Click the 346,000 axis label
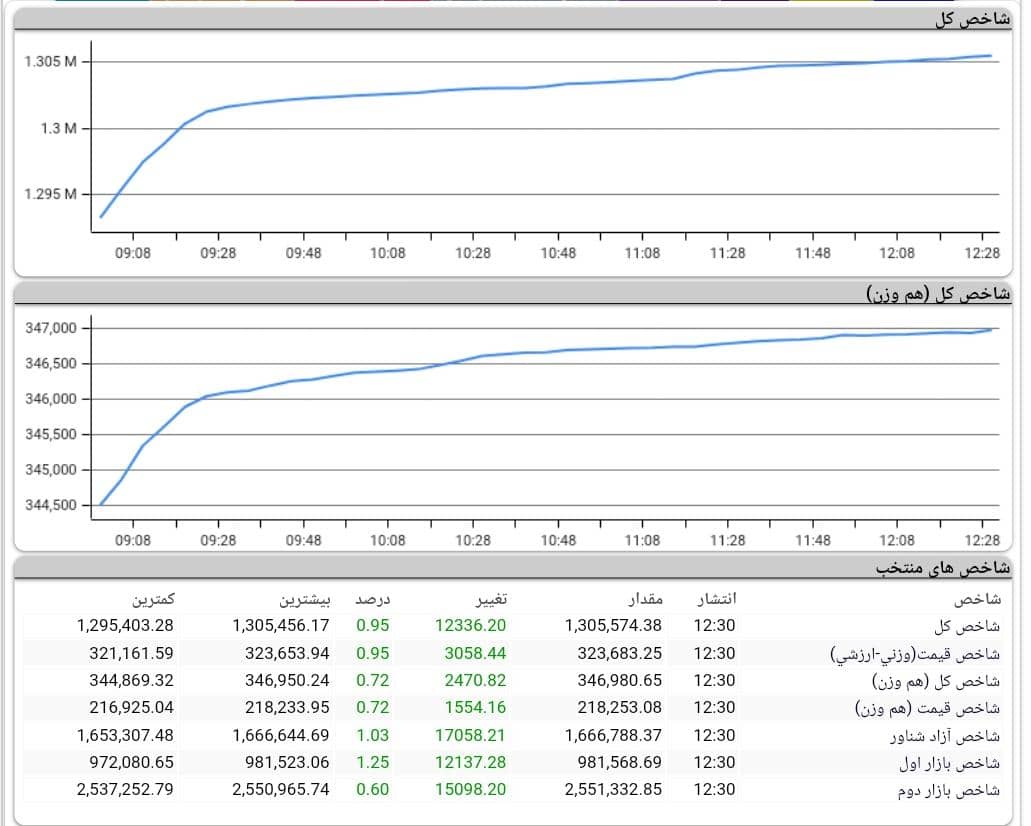The height and width of the screenshot is (826, 1031). [51, 399]
